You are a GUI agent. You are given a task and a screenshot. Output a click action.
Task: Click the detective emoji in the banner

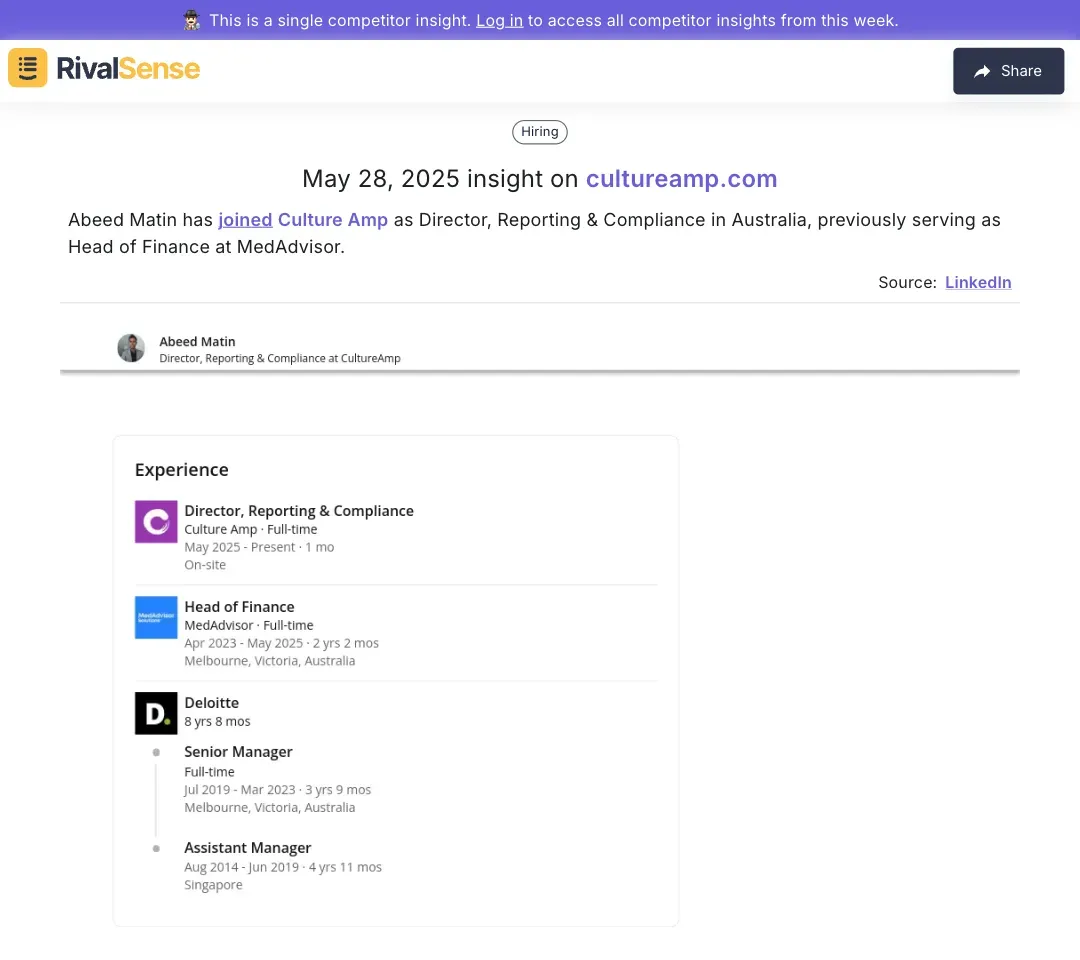point(192,21)
